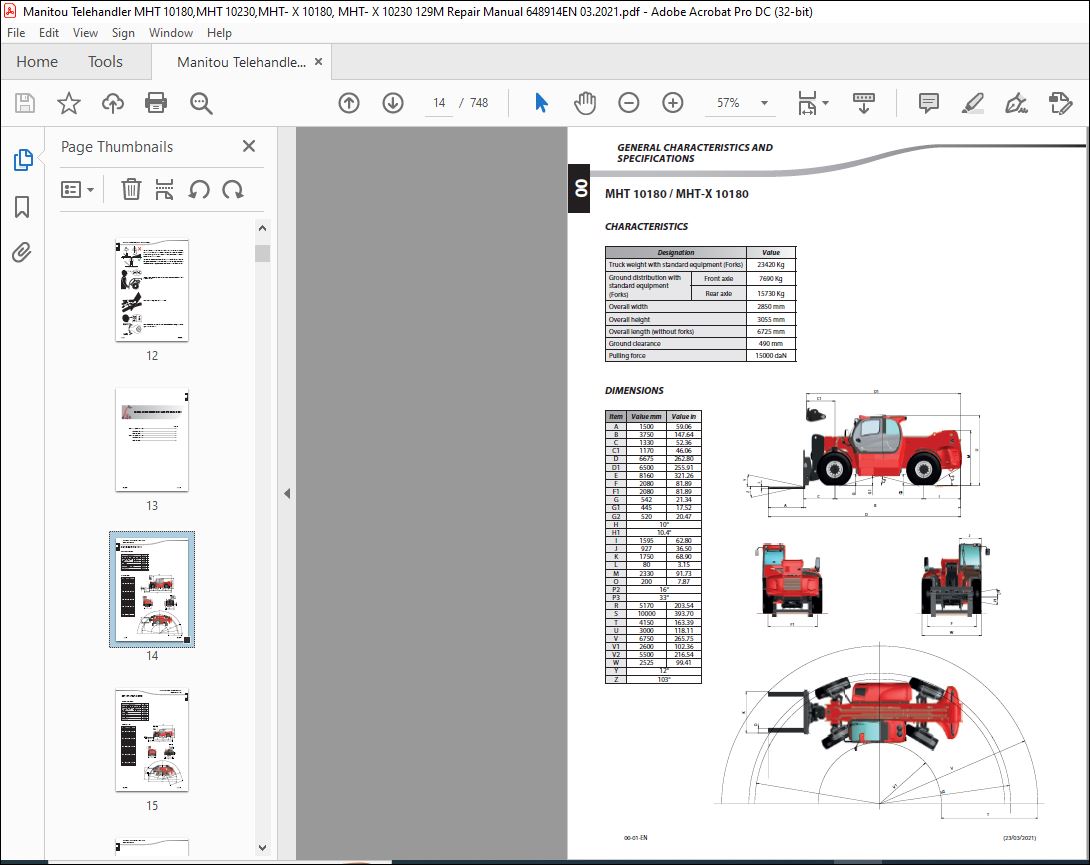Click the total page count '748'
The image size is (1090, 865).
479,103
